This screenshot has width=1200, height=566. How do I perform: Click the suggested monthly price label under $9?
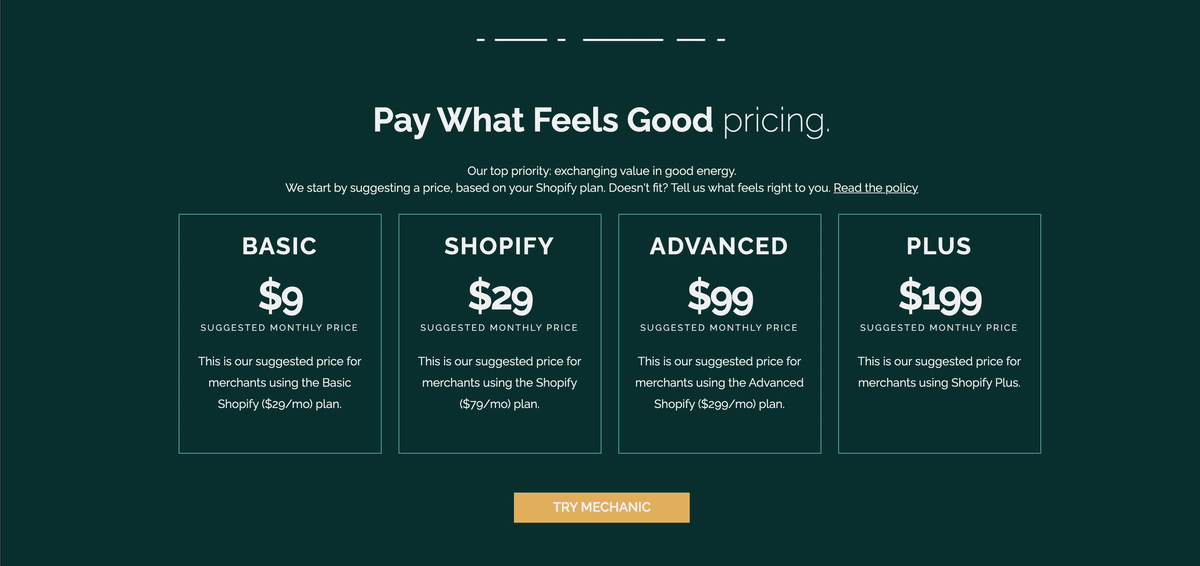click(279, 328)
